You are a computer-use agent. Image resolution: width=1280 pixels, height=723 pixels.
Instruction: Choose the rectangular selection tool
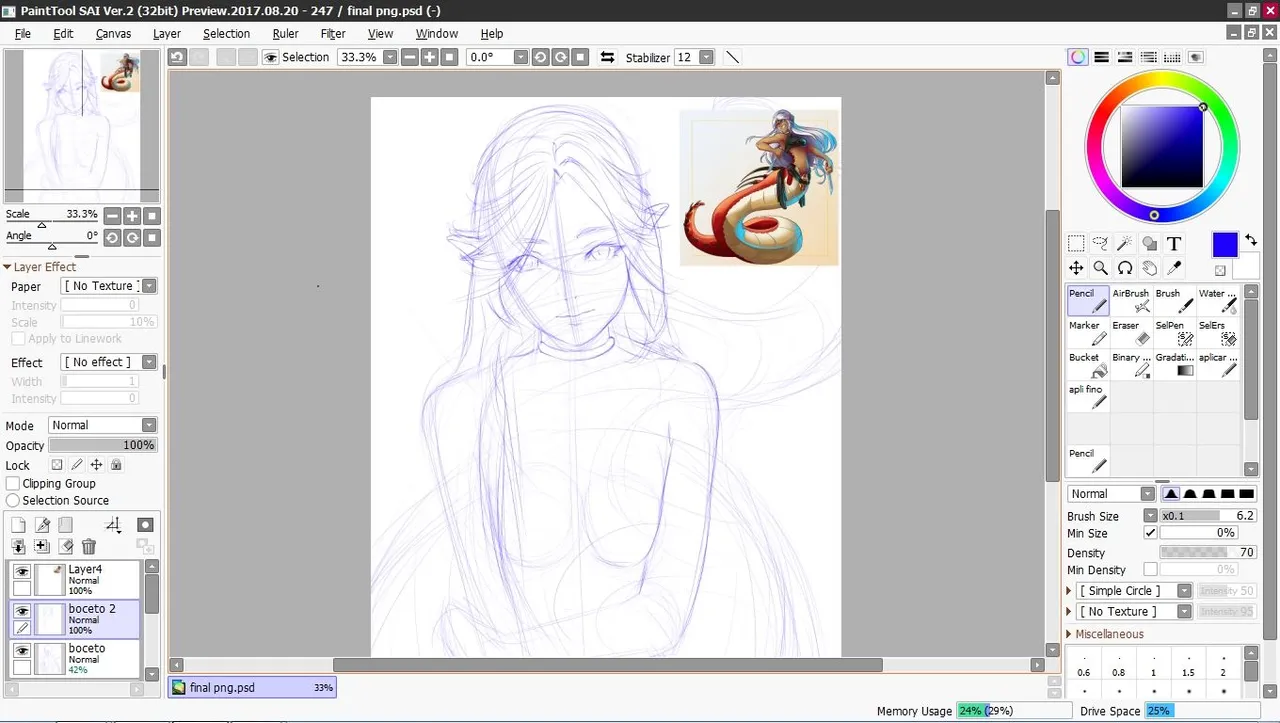click(x=1076, y=243)
